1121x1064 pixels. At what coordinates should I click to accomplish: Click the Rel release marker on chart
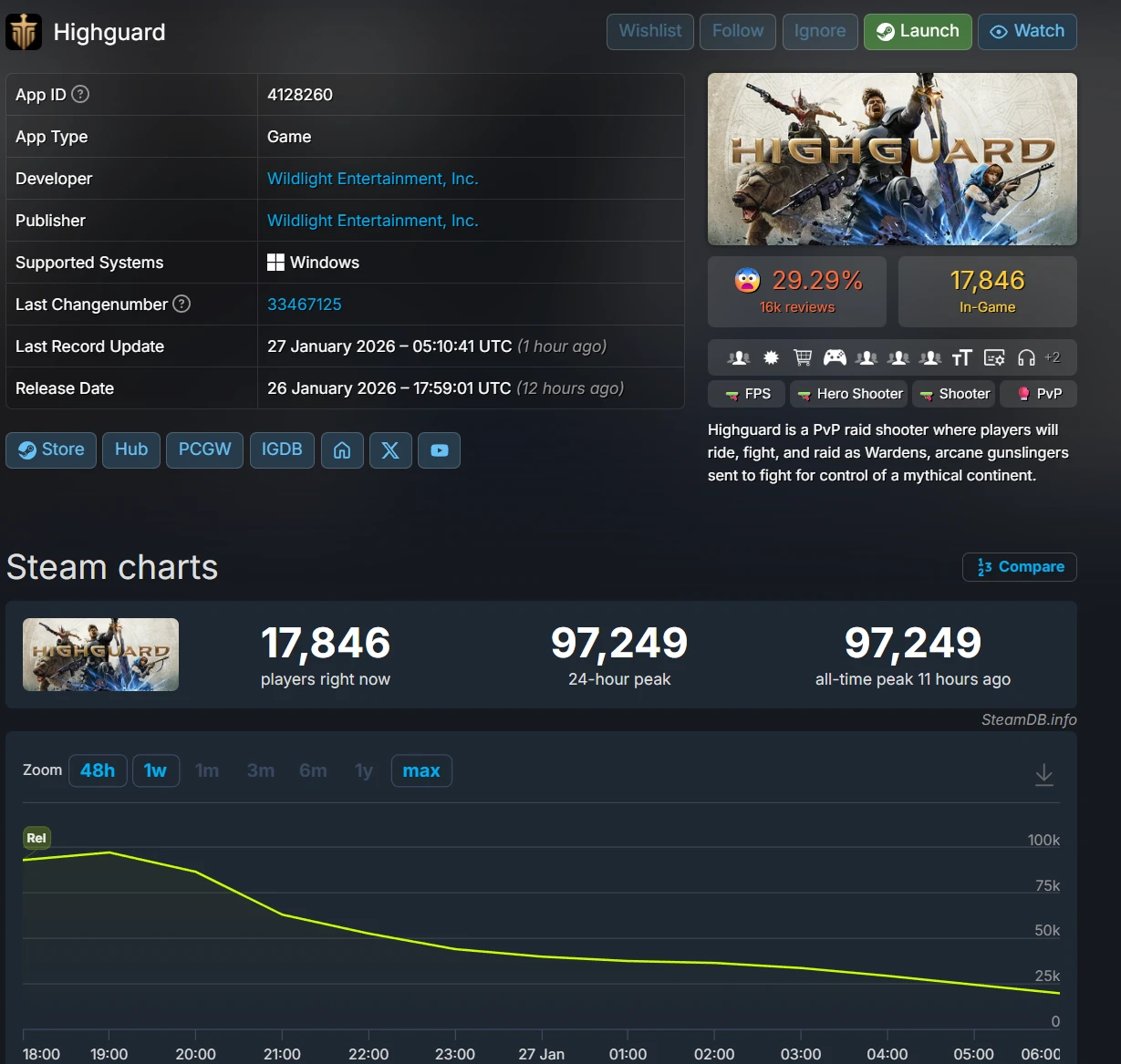pyautogui.click(x=36, y=838)
